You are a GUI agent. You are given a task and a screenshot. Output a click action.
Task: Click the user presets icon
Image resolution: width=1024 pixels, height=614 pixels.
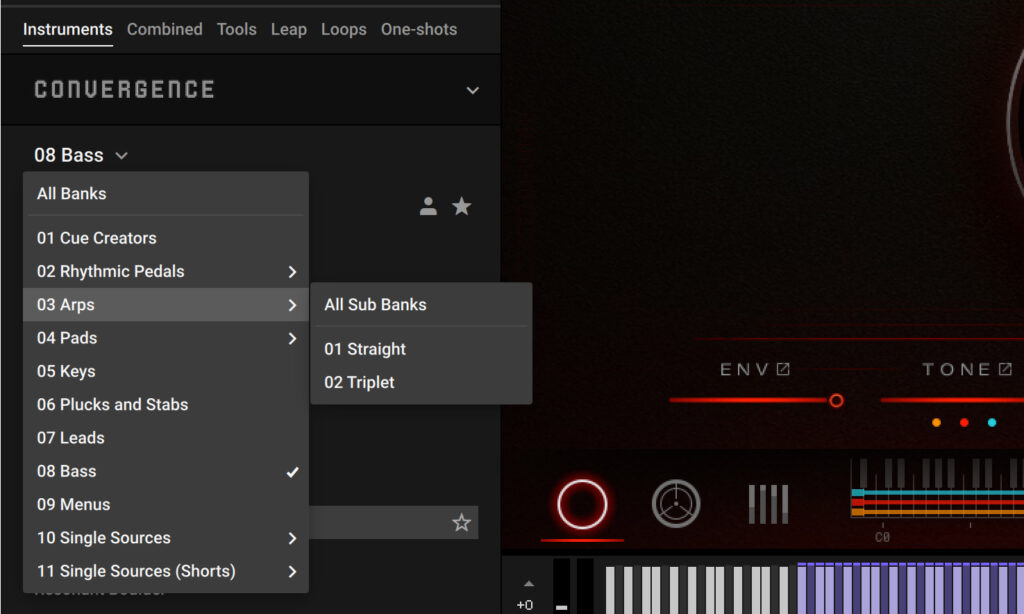point(428,206)
